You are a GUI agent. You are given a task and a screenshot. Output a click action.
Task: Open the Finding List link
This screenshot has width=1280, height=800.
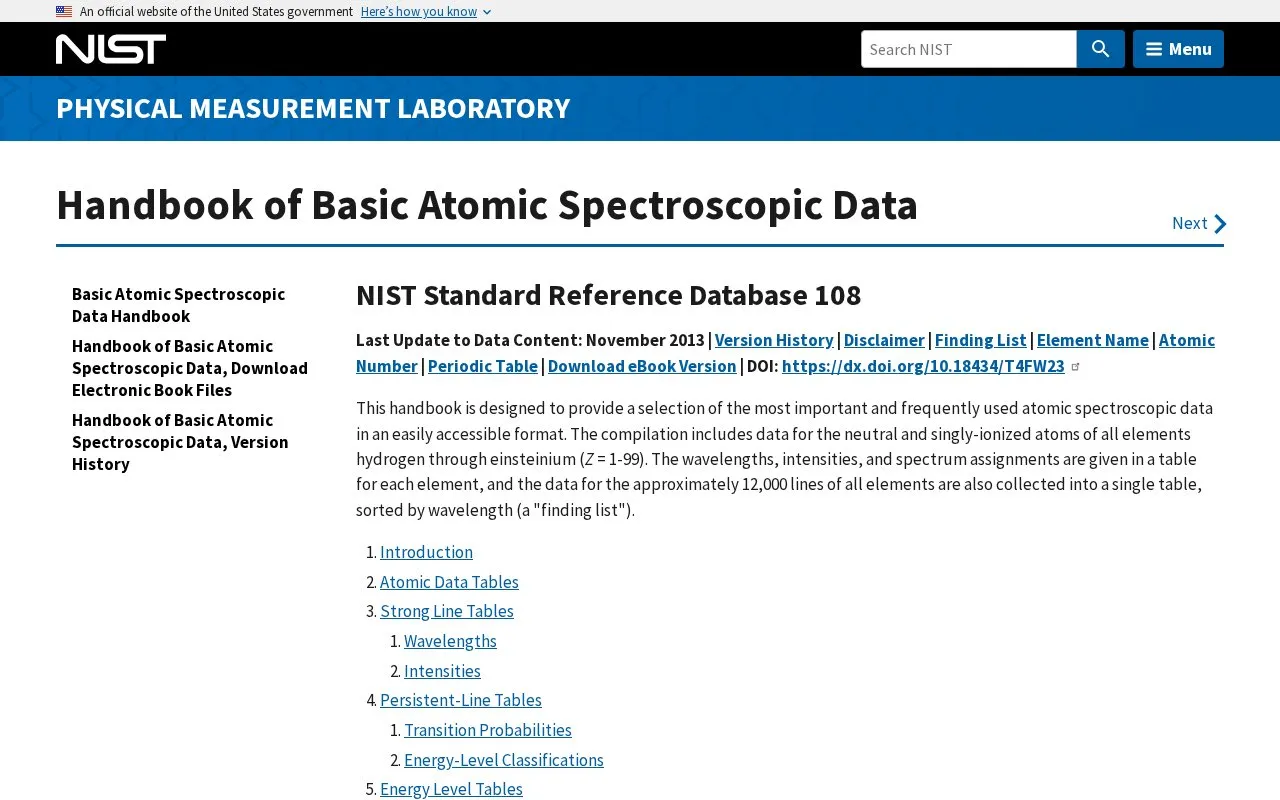pyautogui.click(x=981, y=340)
